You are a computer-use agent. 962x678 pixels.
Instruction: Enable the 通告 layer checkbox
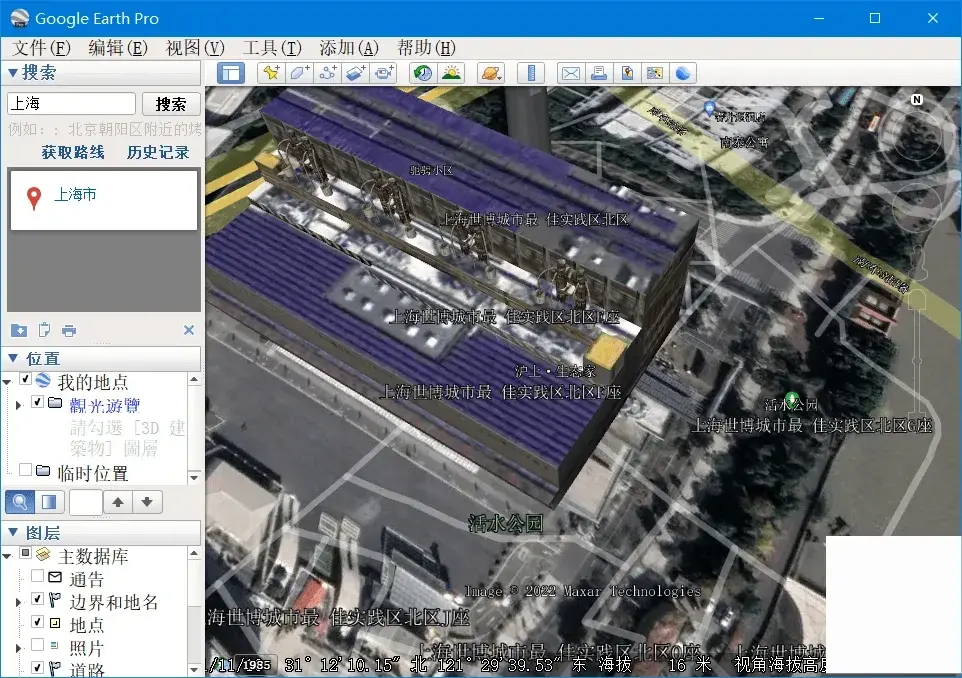tap(37, 576)
